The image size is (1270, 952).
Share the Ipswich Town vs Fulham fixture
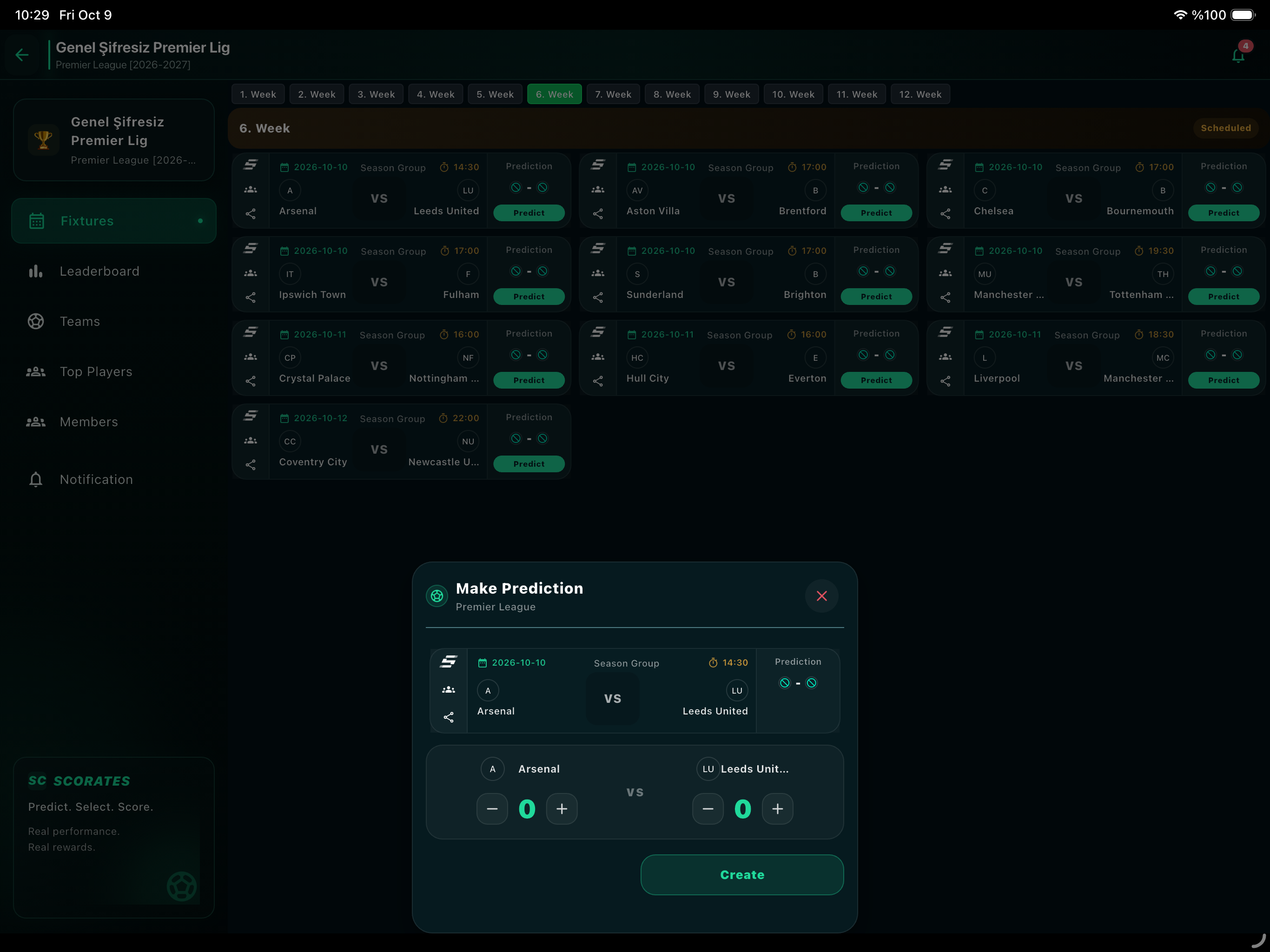click(x=250, y=297)
